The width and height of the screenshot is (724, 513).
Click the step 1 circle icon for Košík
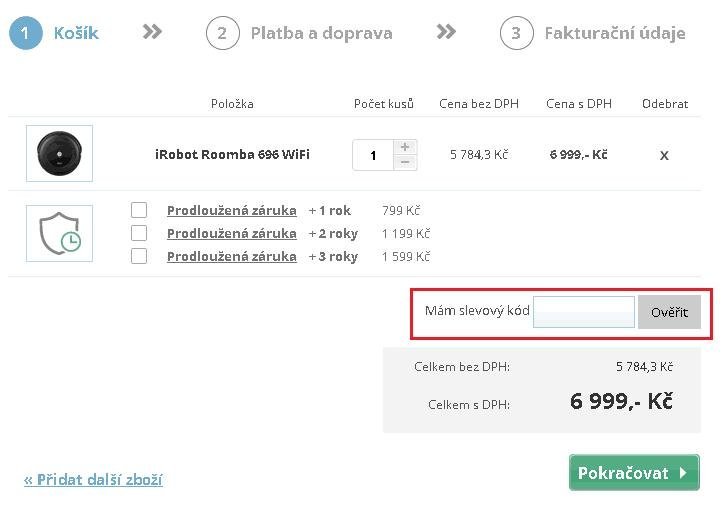(25, 33)
